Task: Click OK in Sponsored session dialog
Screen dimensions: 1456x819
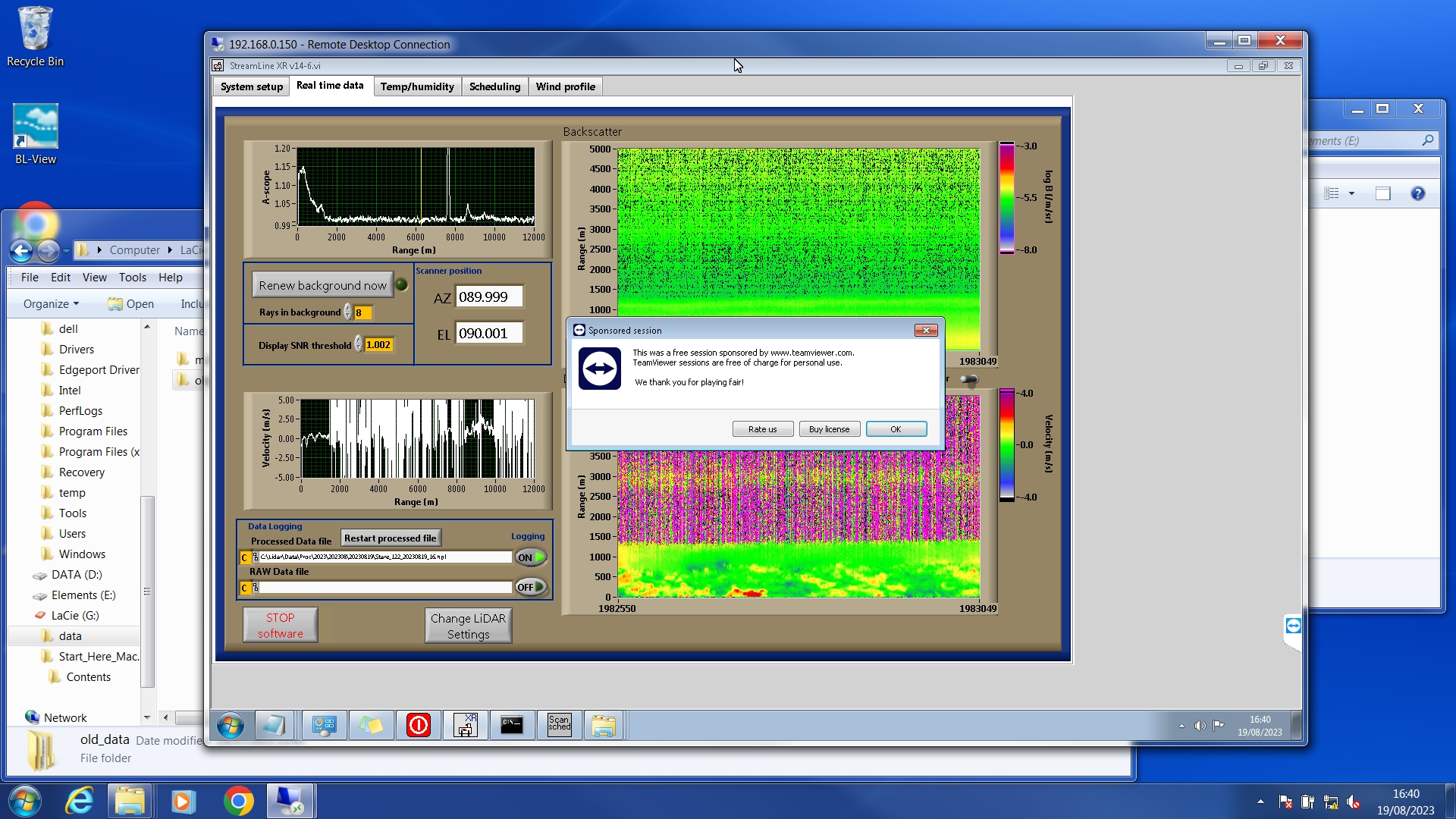Action: coord(896,429)
